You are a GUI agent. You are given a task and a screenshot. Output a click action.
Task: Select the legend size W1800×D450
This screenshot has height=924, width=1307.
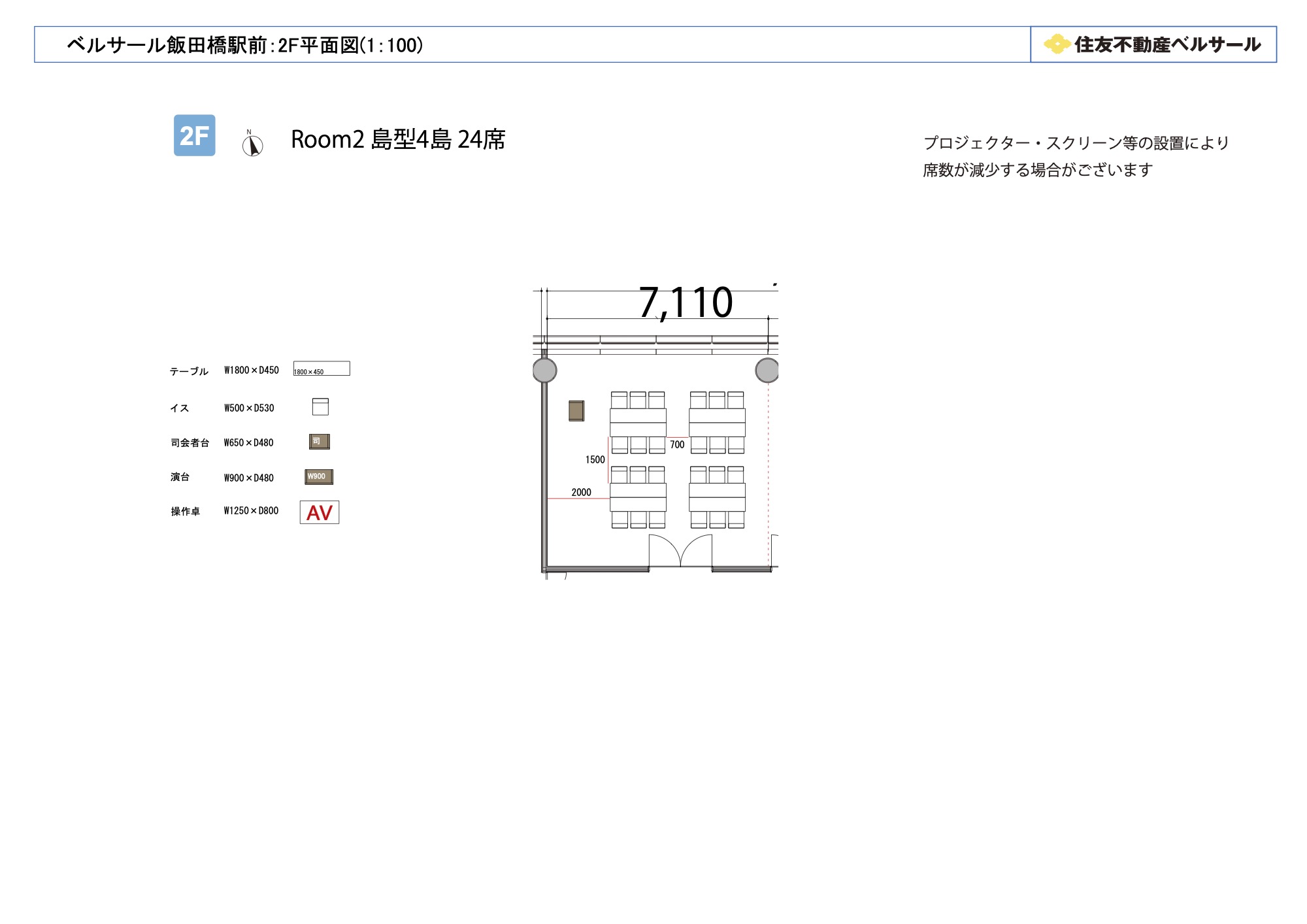[252, 370]
